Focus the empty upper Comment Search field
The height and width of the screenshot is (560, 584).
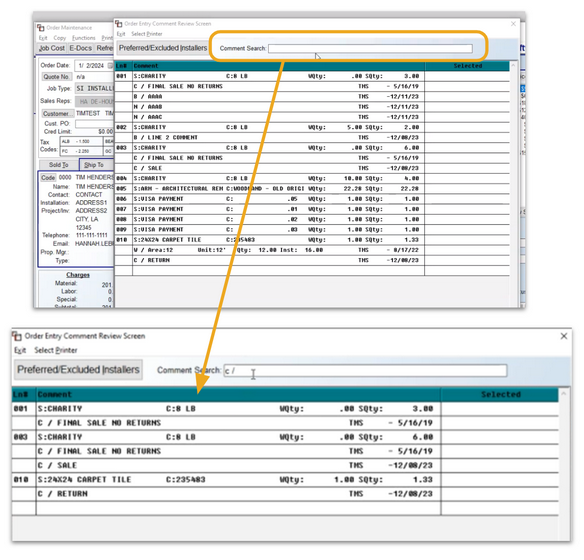[370, 48]
